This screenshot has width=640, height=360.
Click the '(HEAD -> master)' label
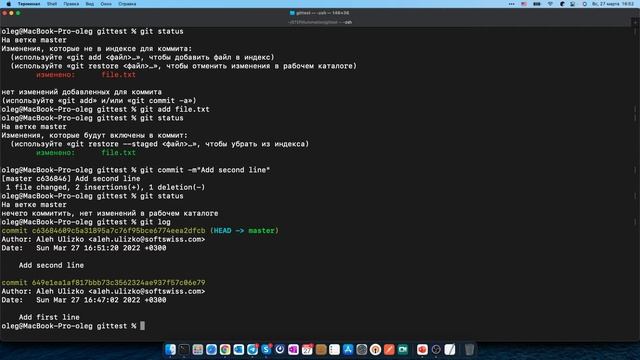(244, 231)
